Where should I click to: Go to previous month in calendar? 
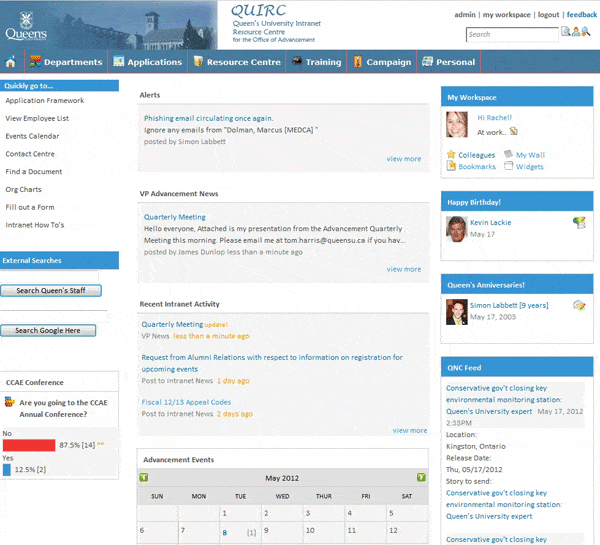coord(144,477)
